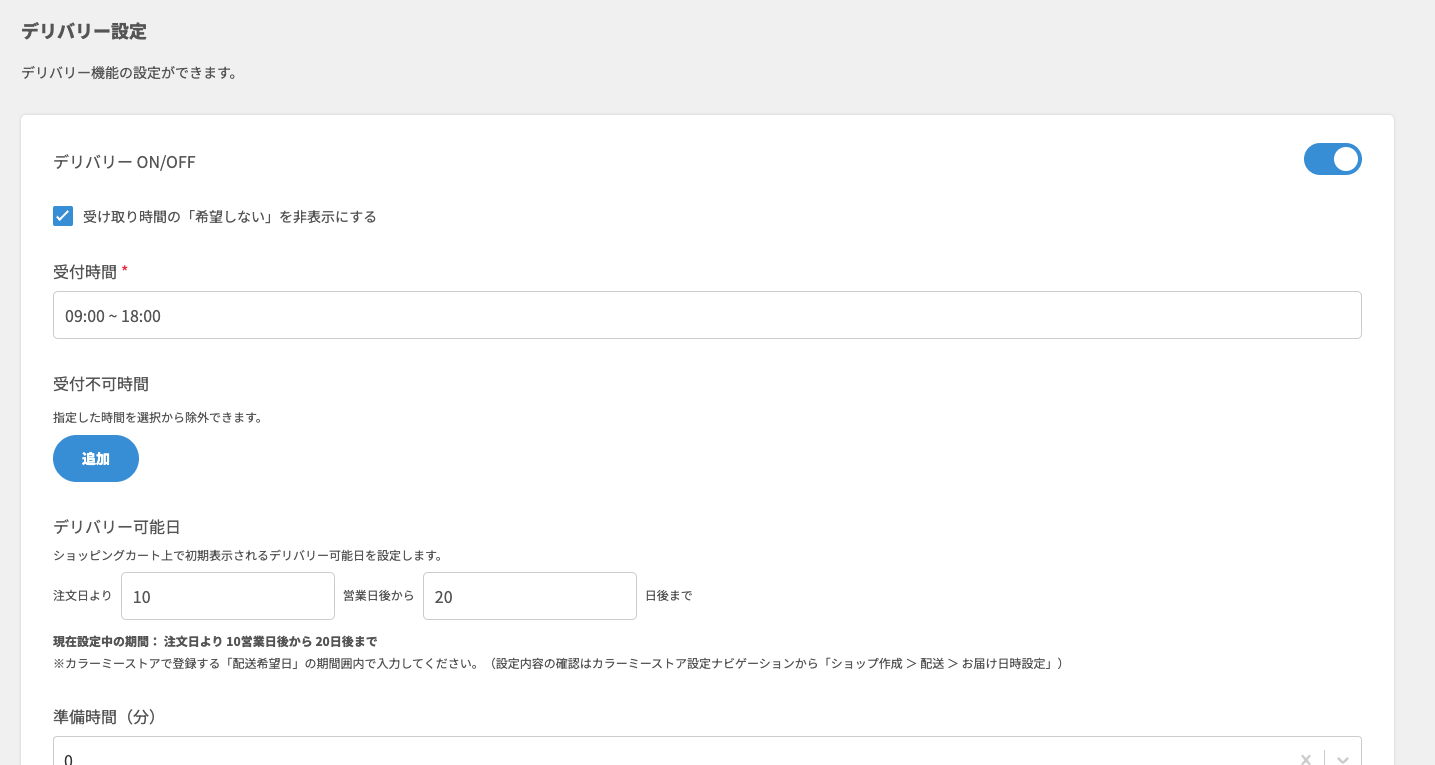The image size is (1435, 765).
Task: Click the デリバリー設定 page heading
Action: [84, 32]
